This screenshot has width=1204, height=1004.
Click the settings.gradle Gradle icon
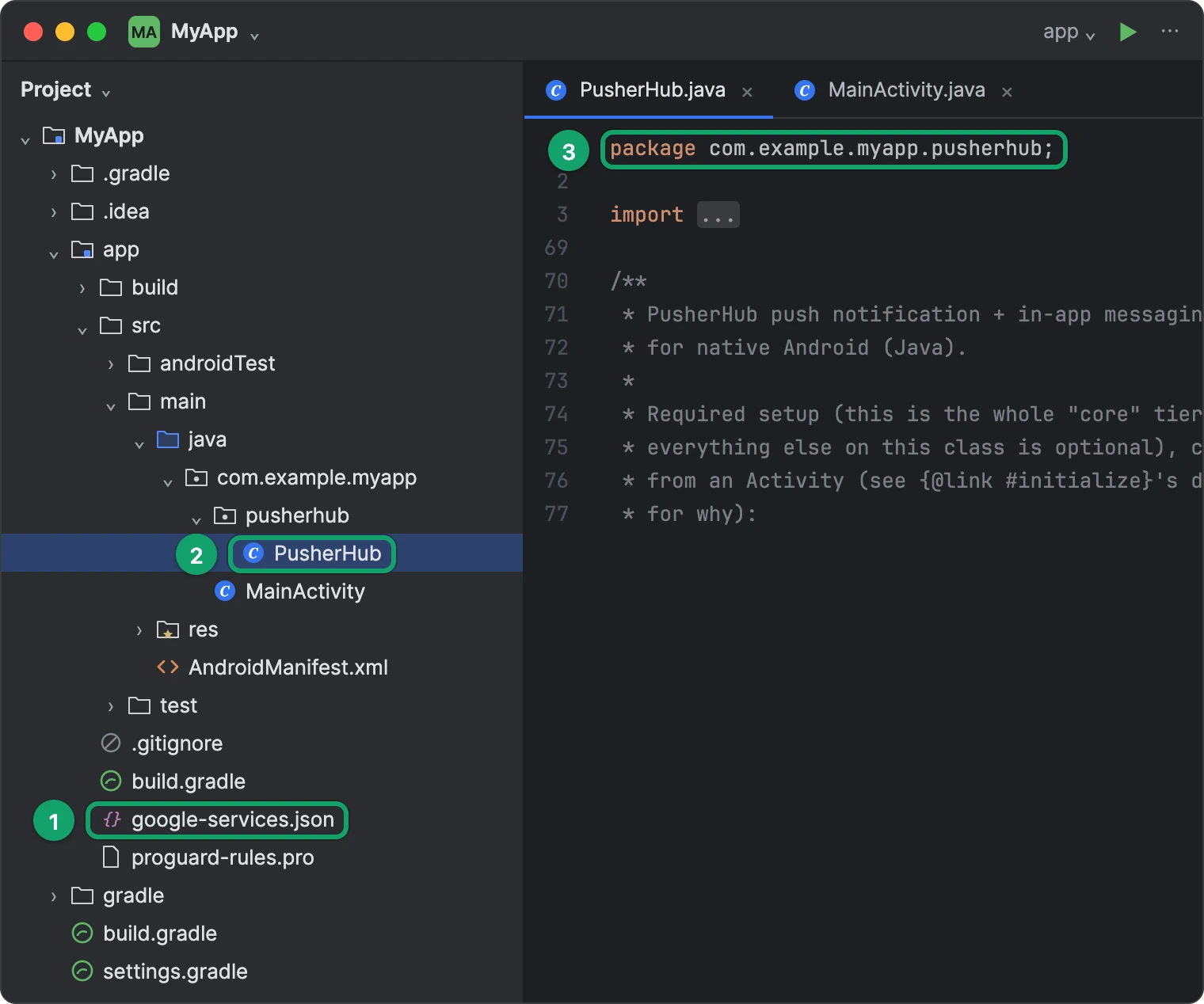pos(82,971)
